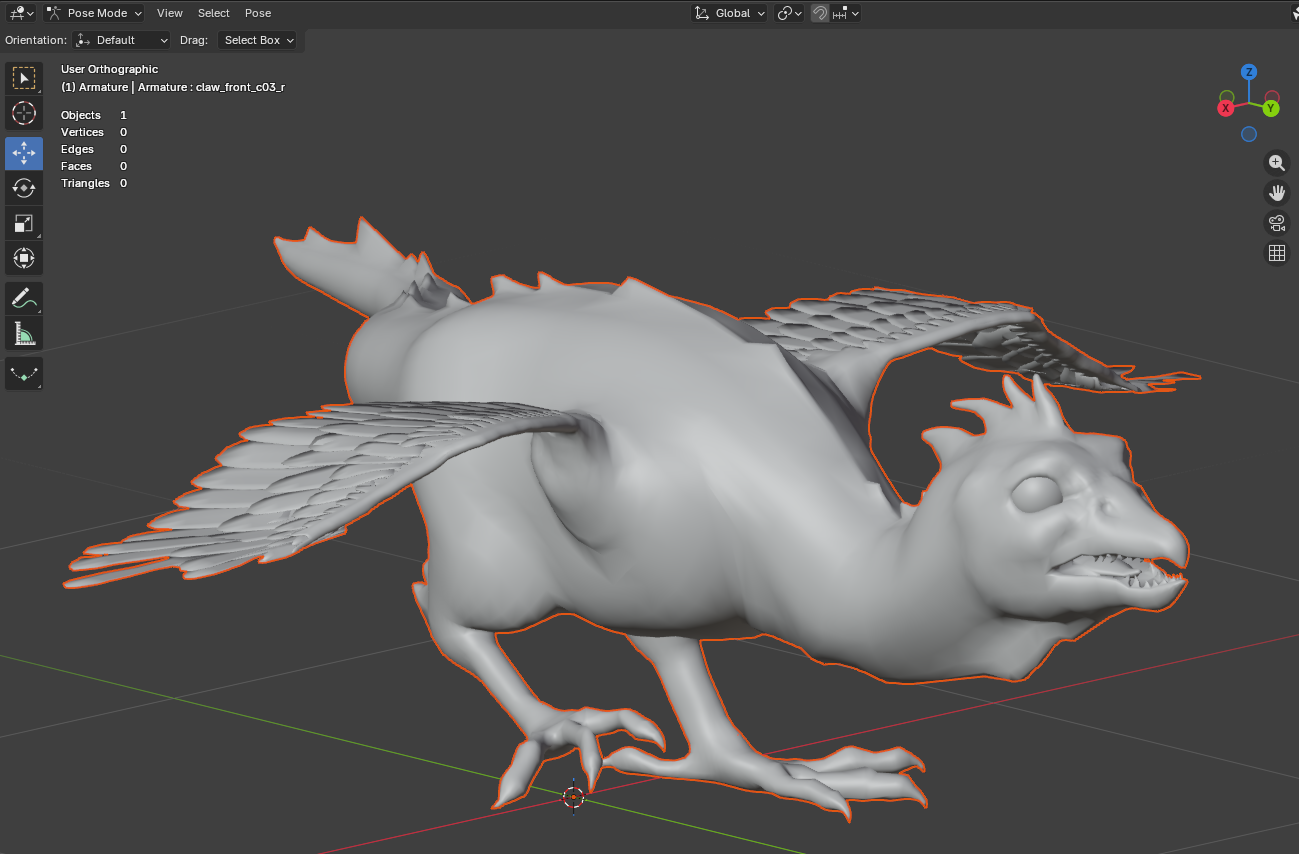
Task: Expand the Global transform orientation dropdown
Action: pyautogui.click(x=730, y=13)
